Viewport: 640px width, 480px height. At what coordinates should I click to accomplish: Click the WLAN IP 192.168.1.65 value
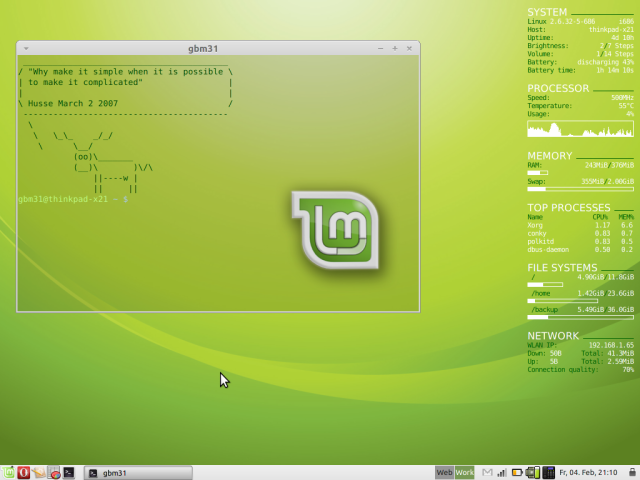(x=611, y=345)
